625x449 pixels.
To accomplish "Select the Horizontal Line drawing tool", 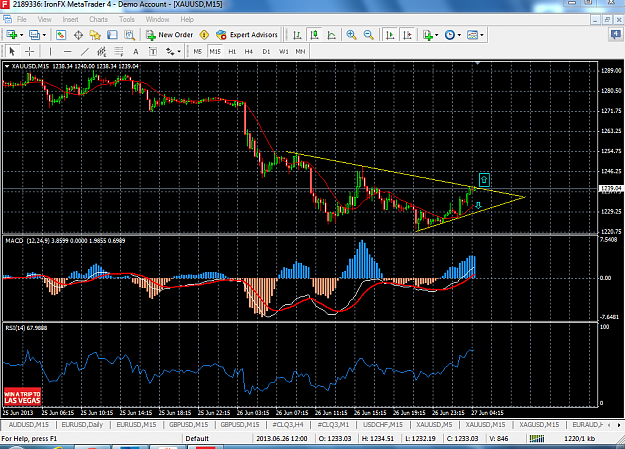I will coord(68,51).
